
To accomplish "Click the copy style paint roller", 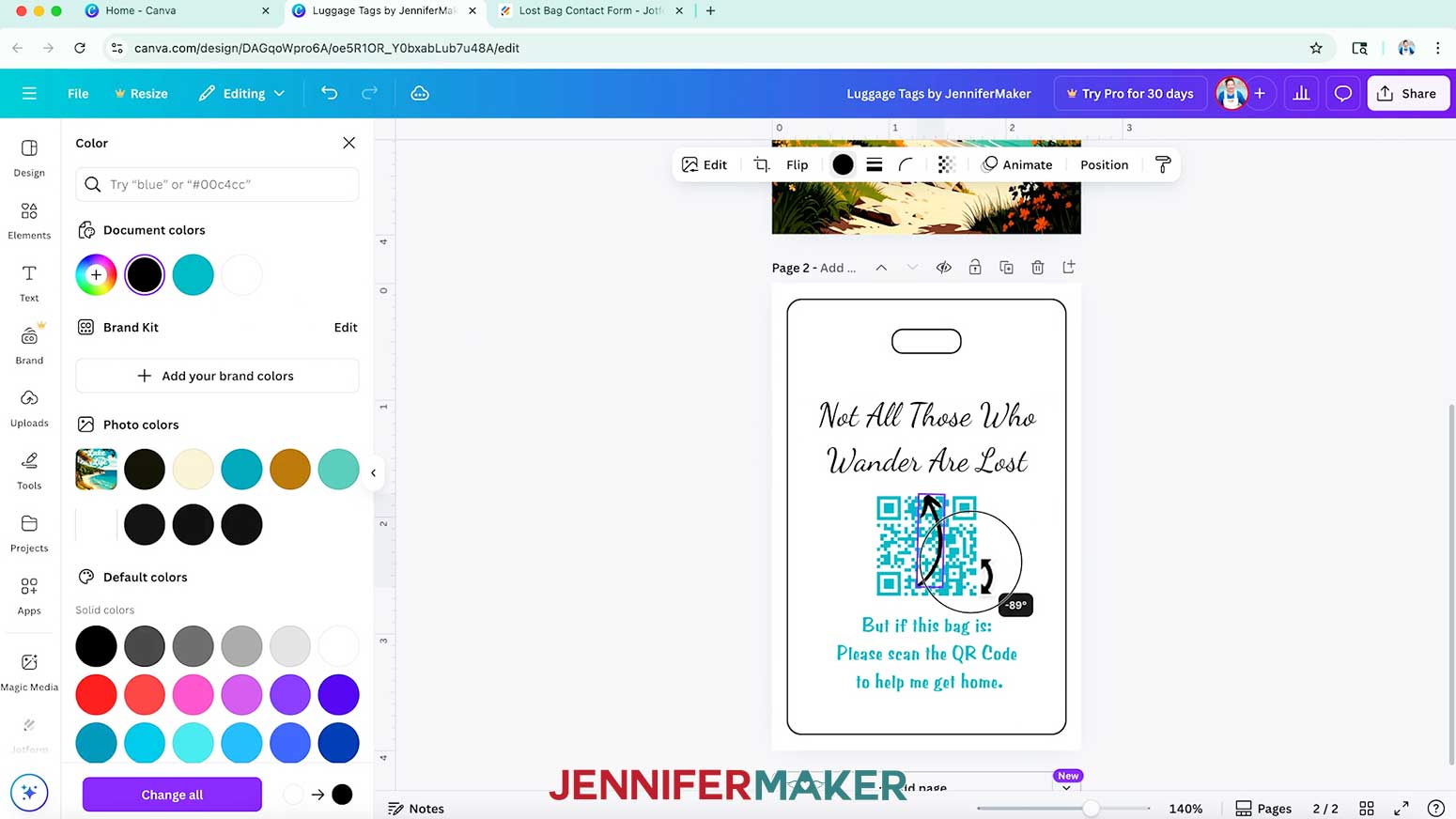I will (1163, 164).
